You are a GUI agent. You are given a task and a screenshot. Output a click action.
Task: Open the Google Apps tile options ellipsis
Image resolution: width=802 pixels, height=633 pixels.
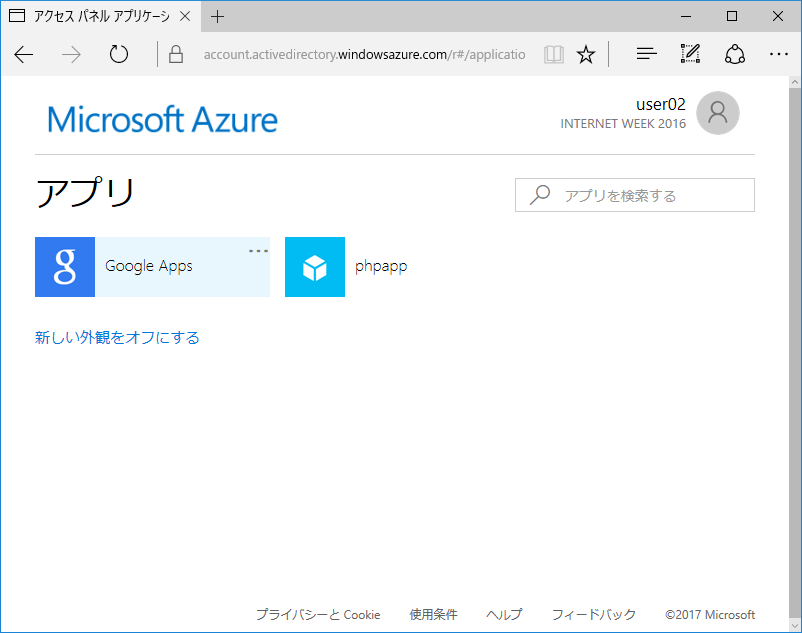258,250
